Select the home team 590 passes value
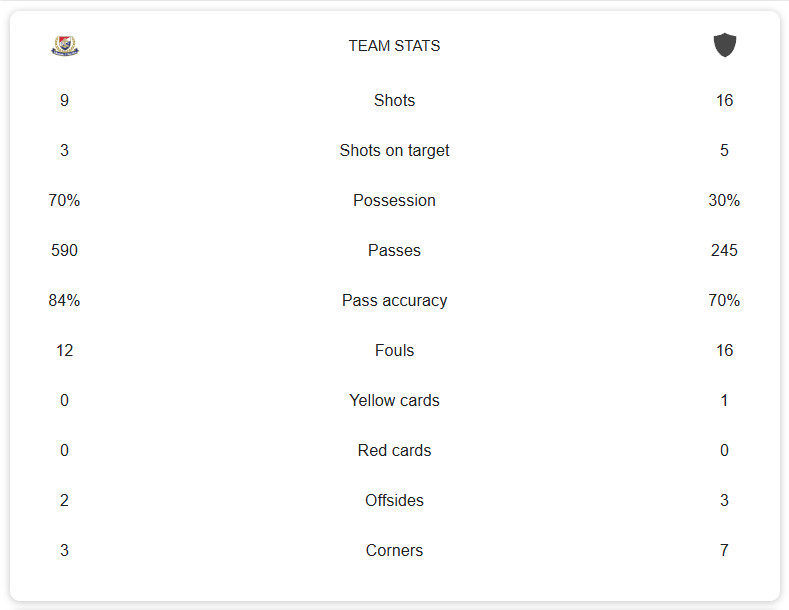 tap(64, 250)
